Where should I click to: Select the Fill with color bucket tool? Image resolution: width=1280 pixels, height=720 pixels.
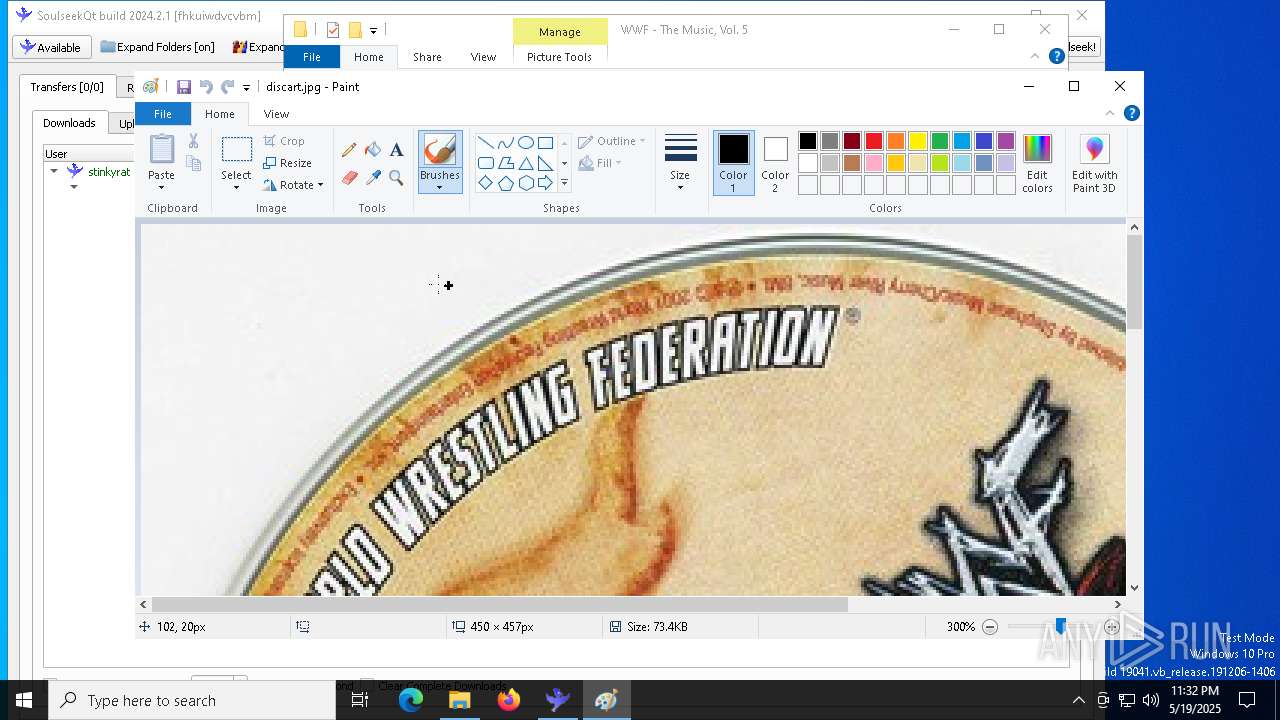pyautogui.click(x=373, y=150)
